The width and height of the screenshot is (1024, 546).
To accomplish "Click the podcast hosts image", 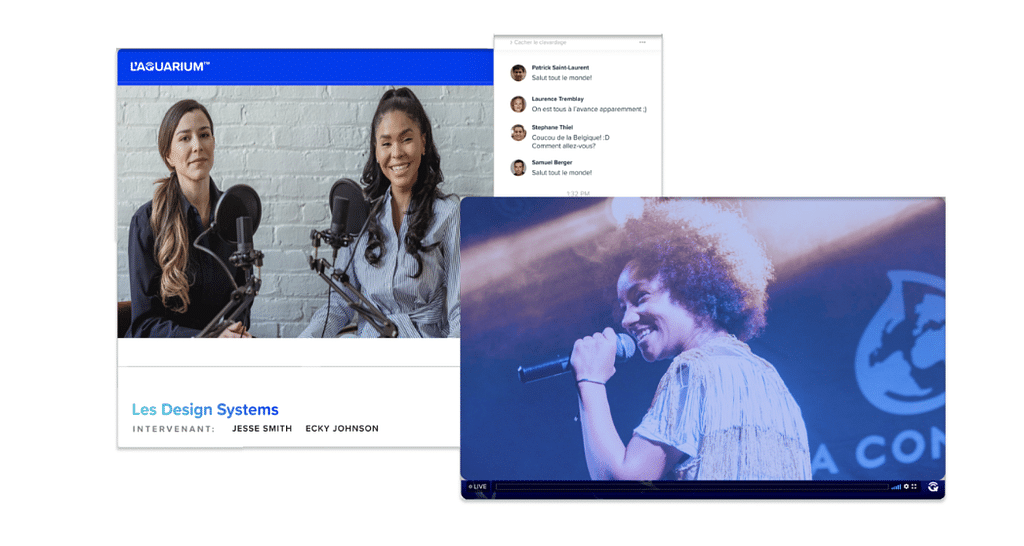I will (305, 211).
